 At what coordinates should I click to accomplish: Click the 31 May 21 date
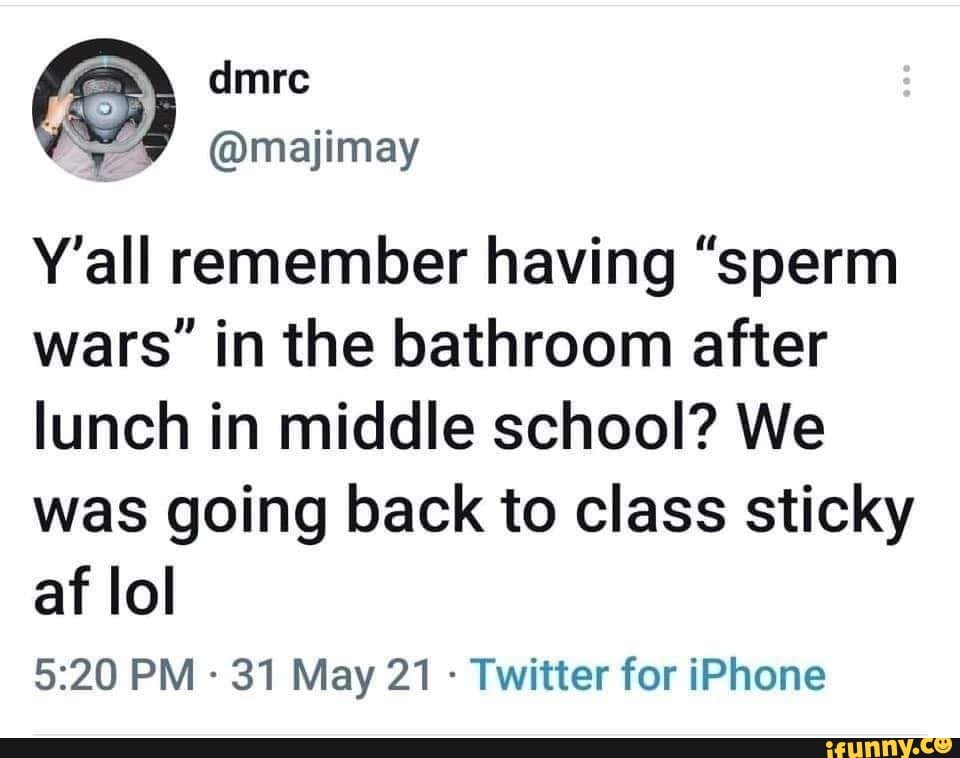point(331,675)
